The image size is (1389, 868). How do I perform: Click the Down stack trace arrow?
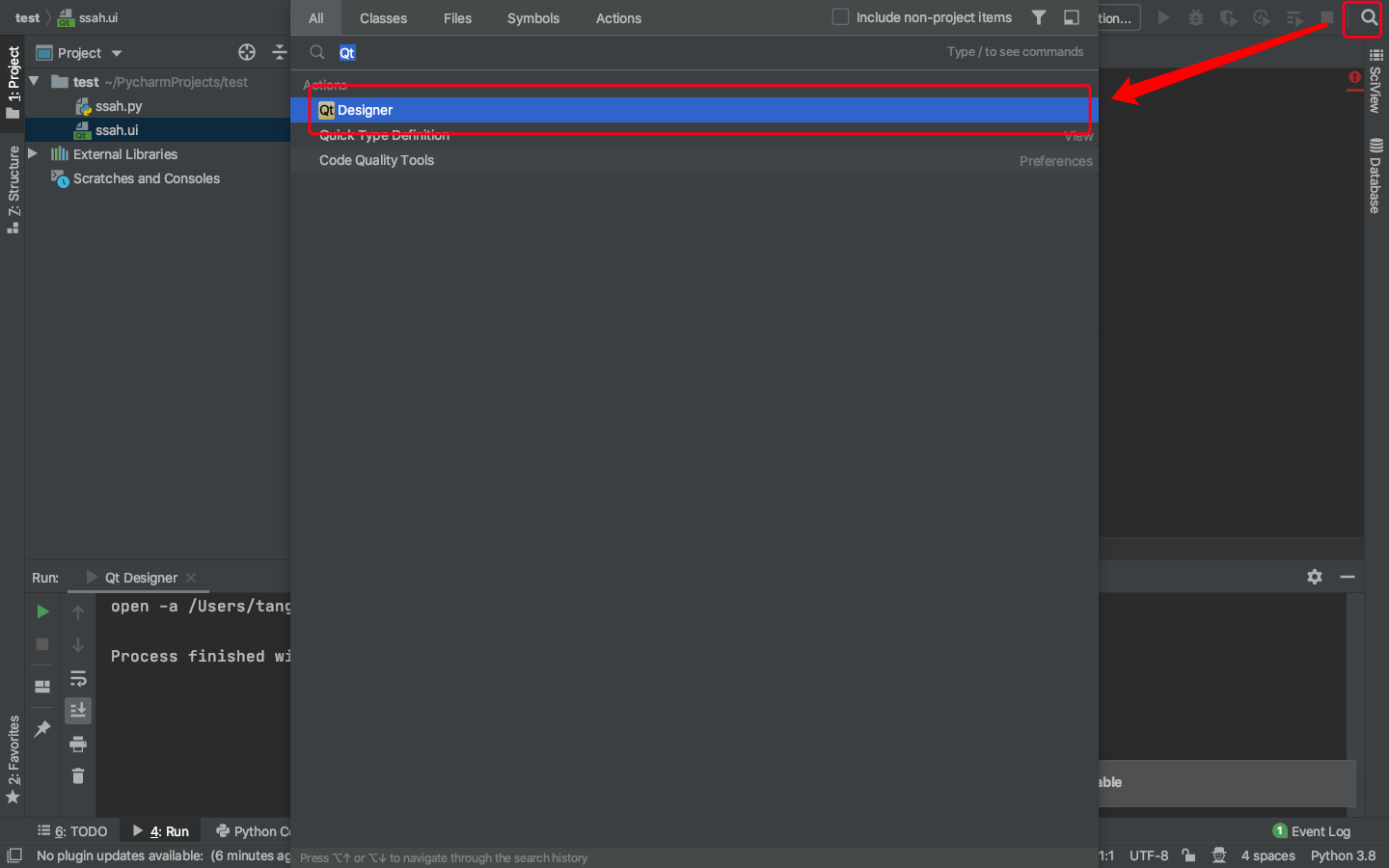click(x=78, y=644)
